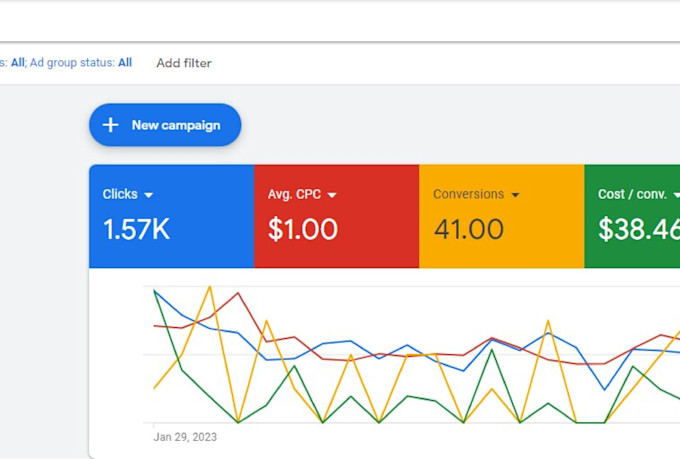Select the green Cost / conv. card value

pyautogui.click(x=638, y=229)
